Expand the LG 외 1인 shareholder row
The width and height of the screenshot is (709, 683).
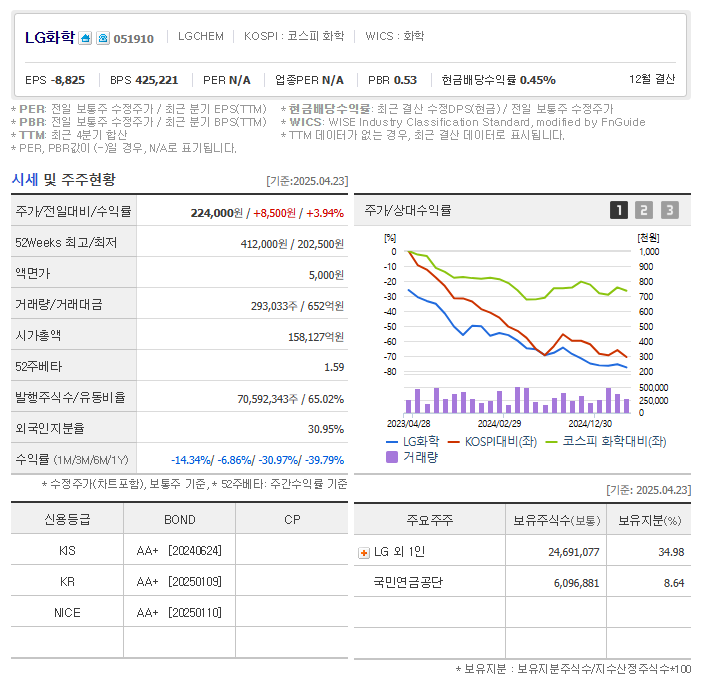[x=364, y=553]
